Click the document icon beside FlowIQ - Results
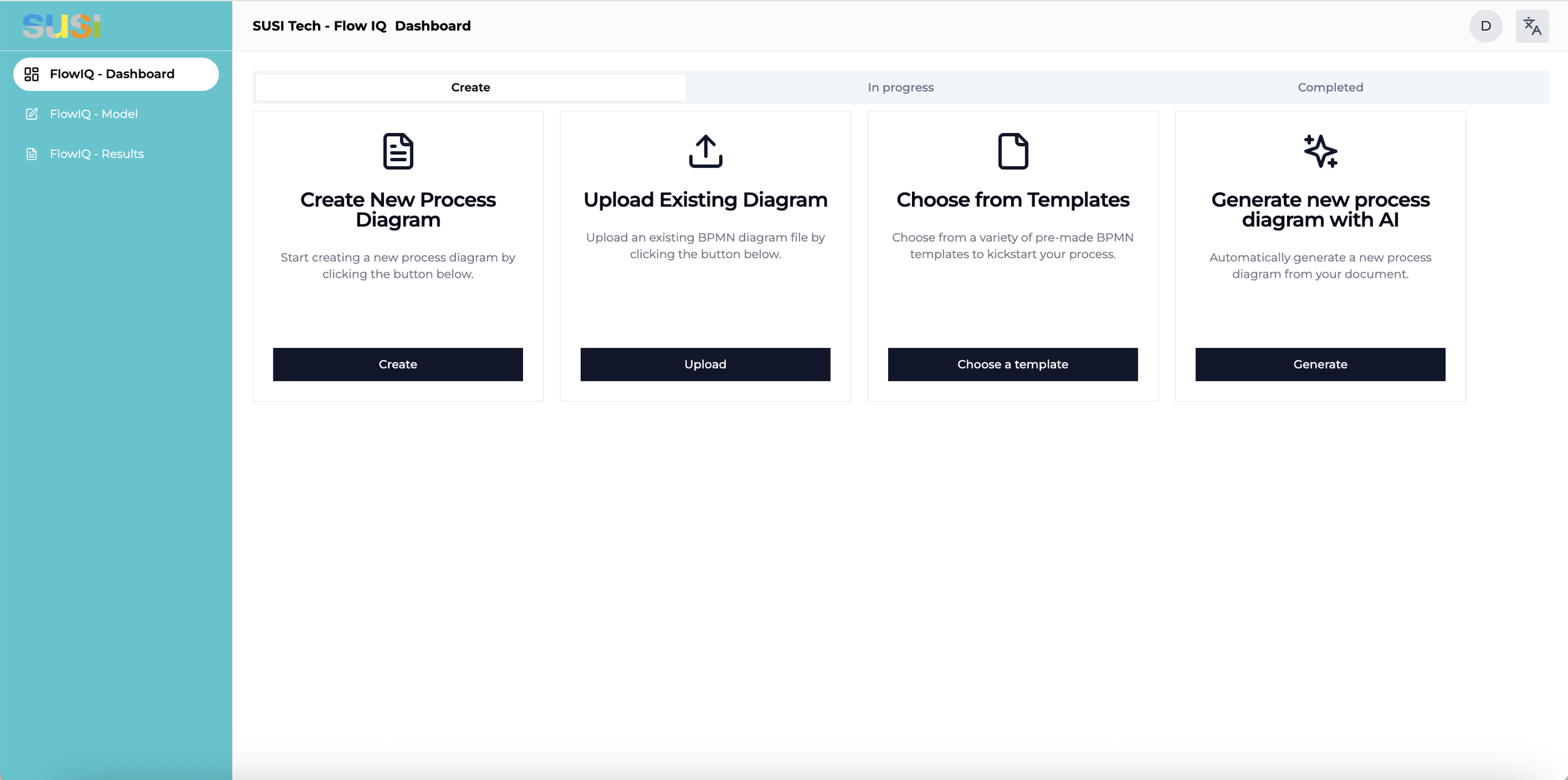The width and height of the screenshot is (1568, 780). tap(31, 154)
